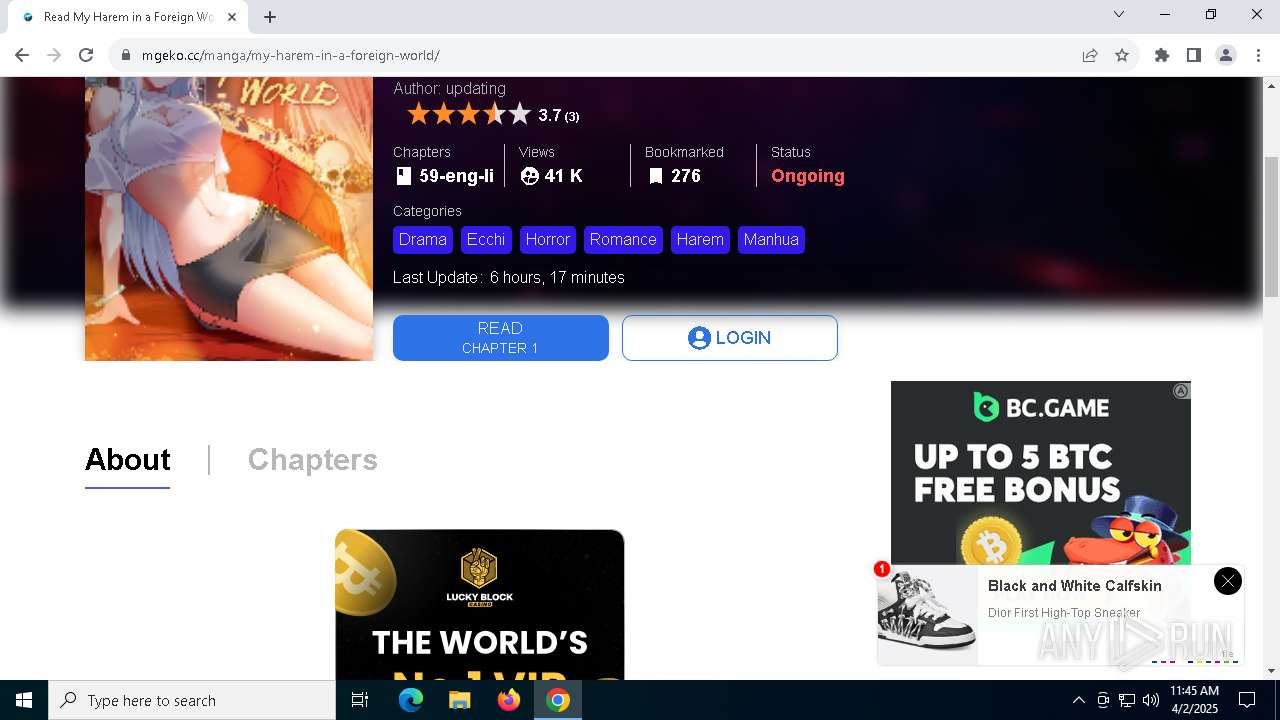Click the share page icon
The image size is (1280, 720).
[1090, 55]
